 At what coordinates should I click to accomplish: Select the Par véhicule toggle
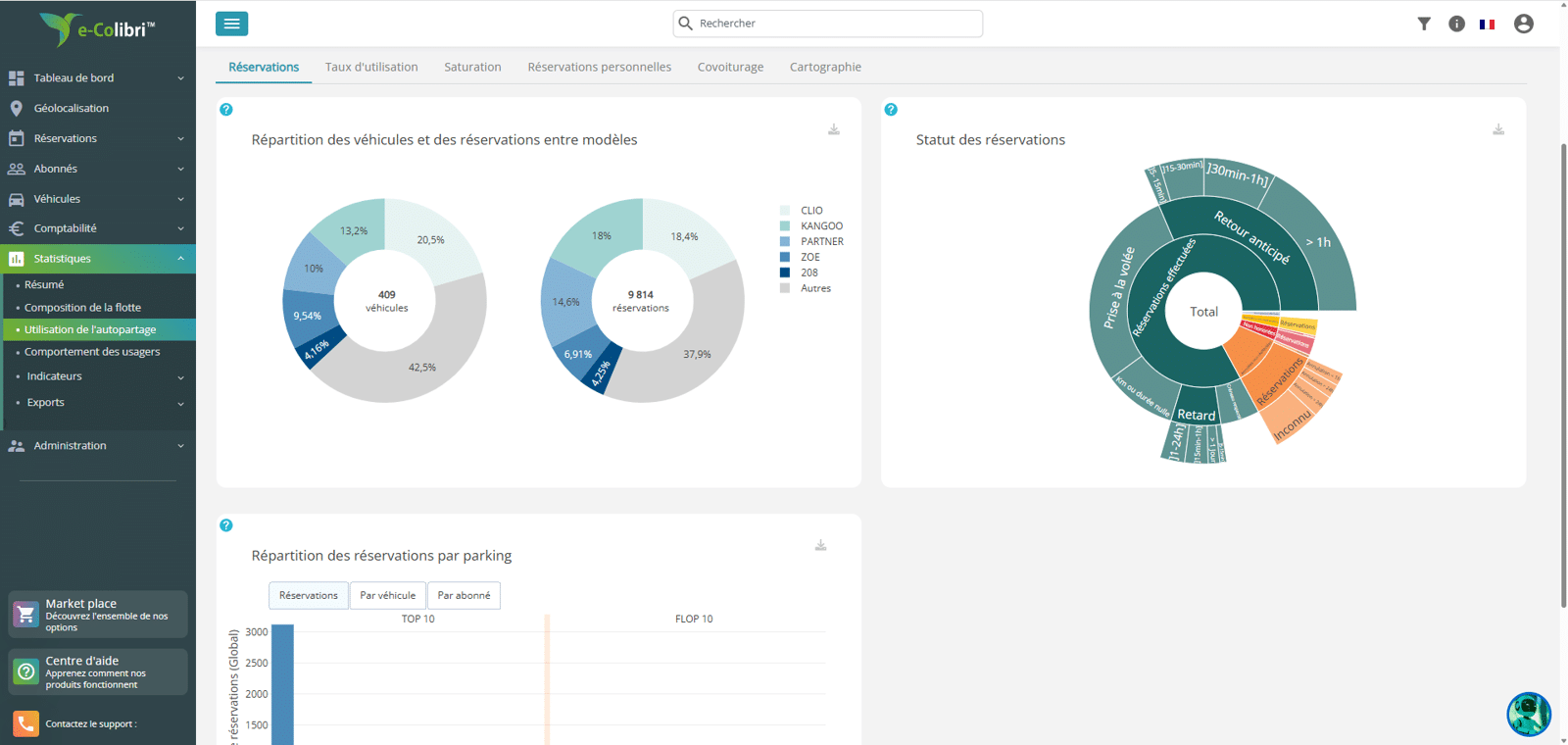[388, 595]
